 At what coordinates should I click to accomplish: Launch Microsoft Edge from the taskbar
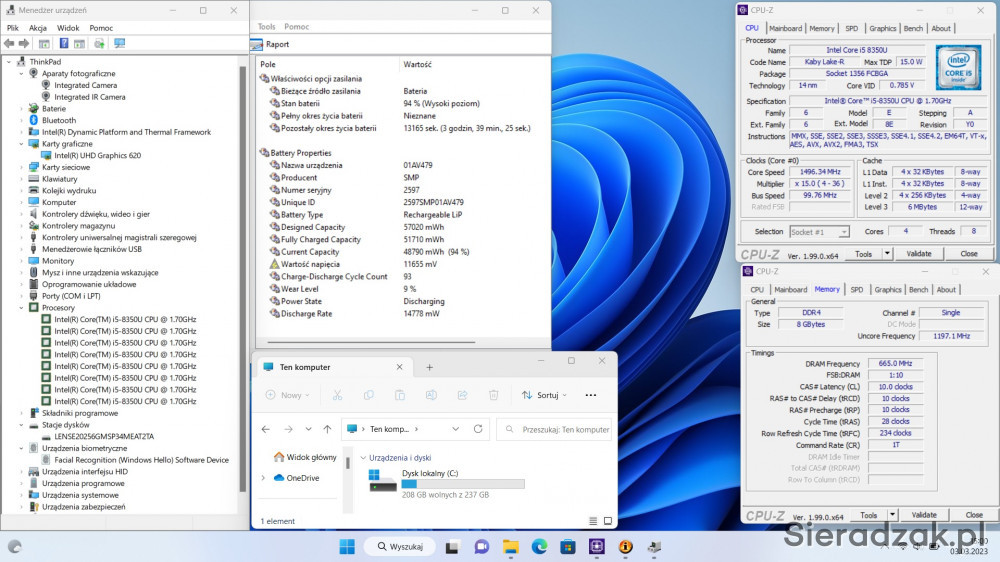(x=540, y=547)
